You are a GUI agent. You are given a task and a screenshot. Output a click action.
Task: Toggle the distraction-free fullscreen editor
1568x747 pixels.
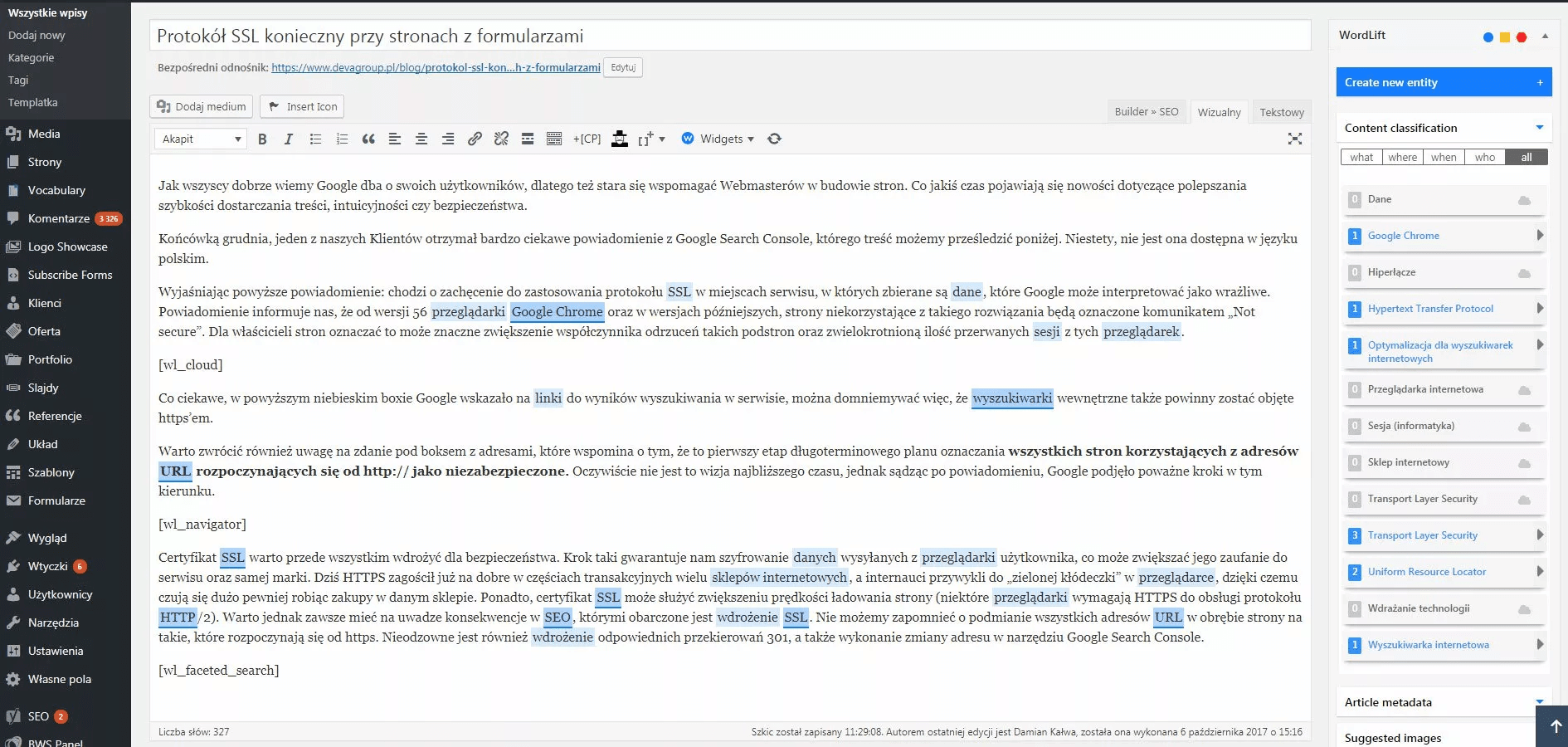[x=1294, y=139]
